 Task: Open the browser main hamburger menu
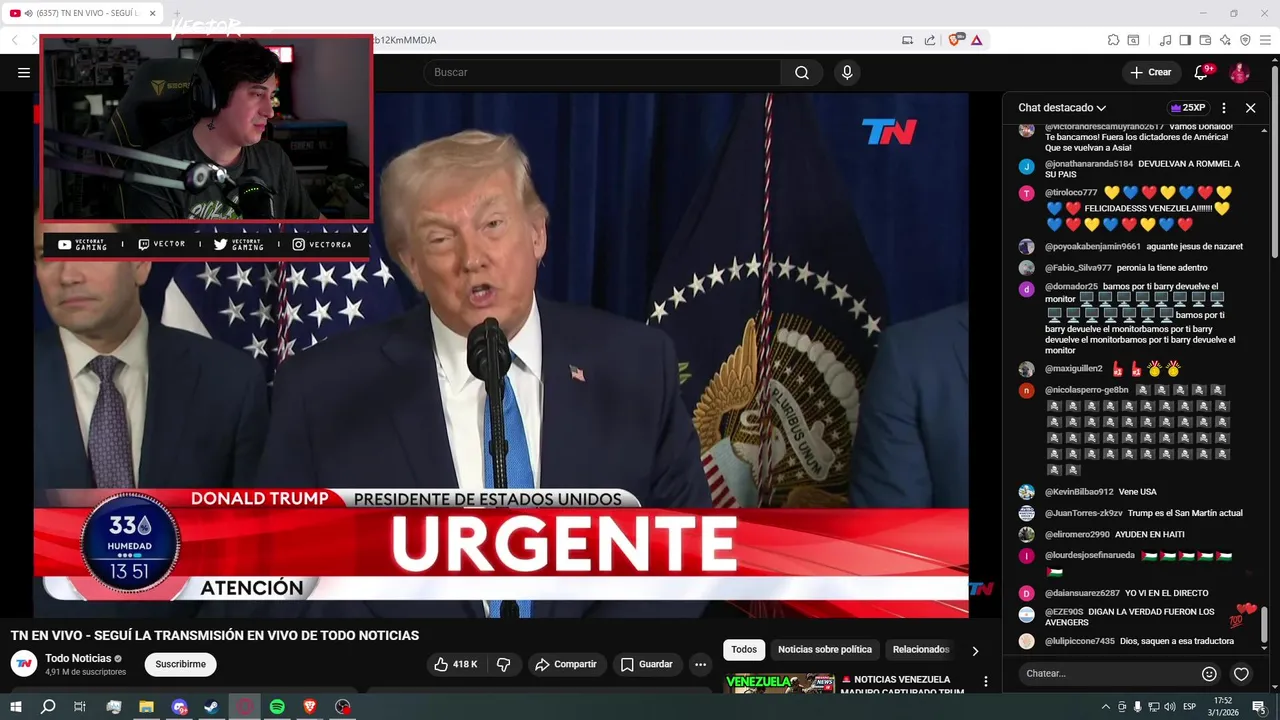pos(1265,40)
